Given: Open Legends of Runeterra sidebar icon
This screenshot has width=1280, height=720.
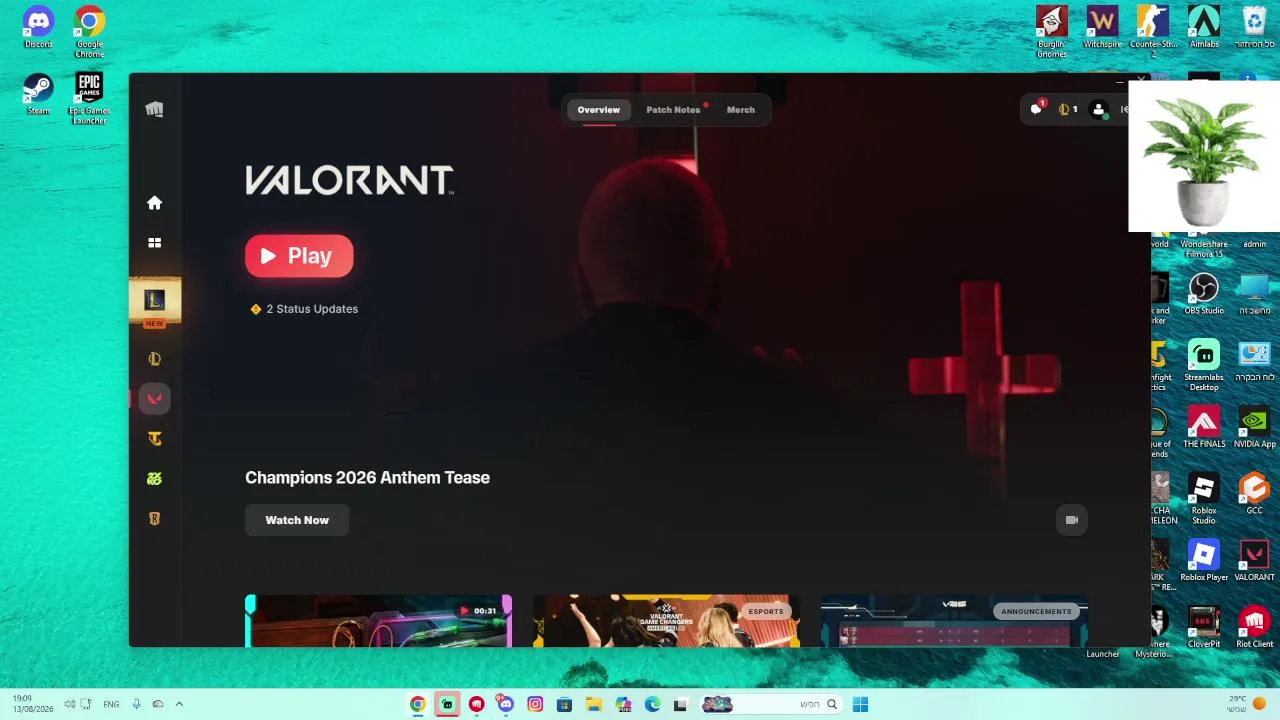Looking at the screenshot, I should (x=154, y=519).
